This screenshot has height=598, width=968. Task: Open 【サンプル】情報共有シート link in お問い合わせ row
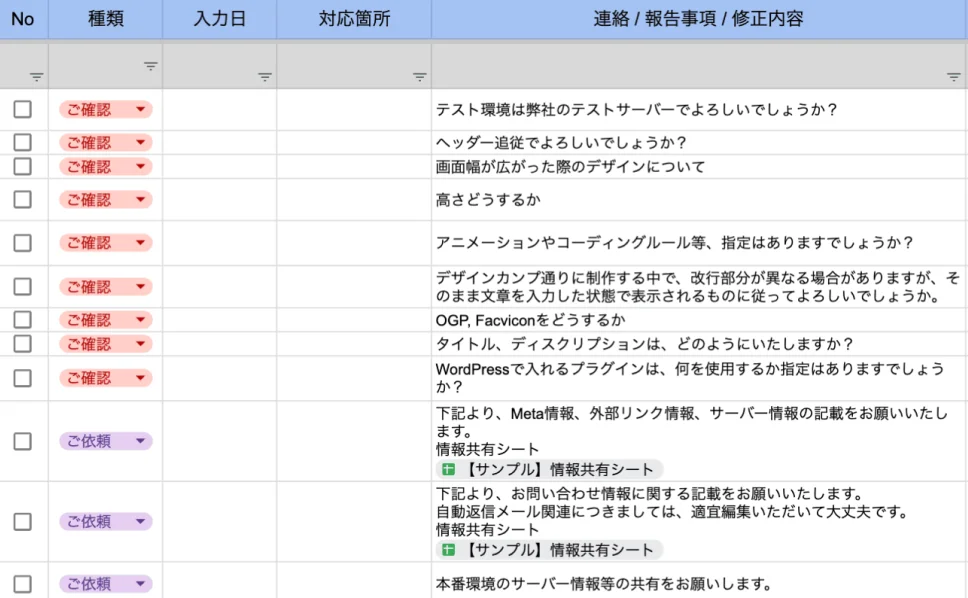click(x=549, y=550)
